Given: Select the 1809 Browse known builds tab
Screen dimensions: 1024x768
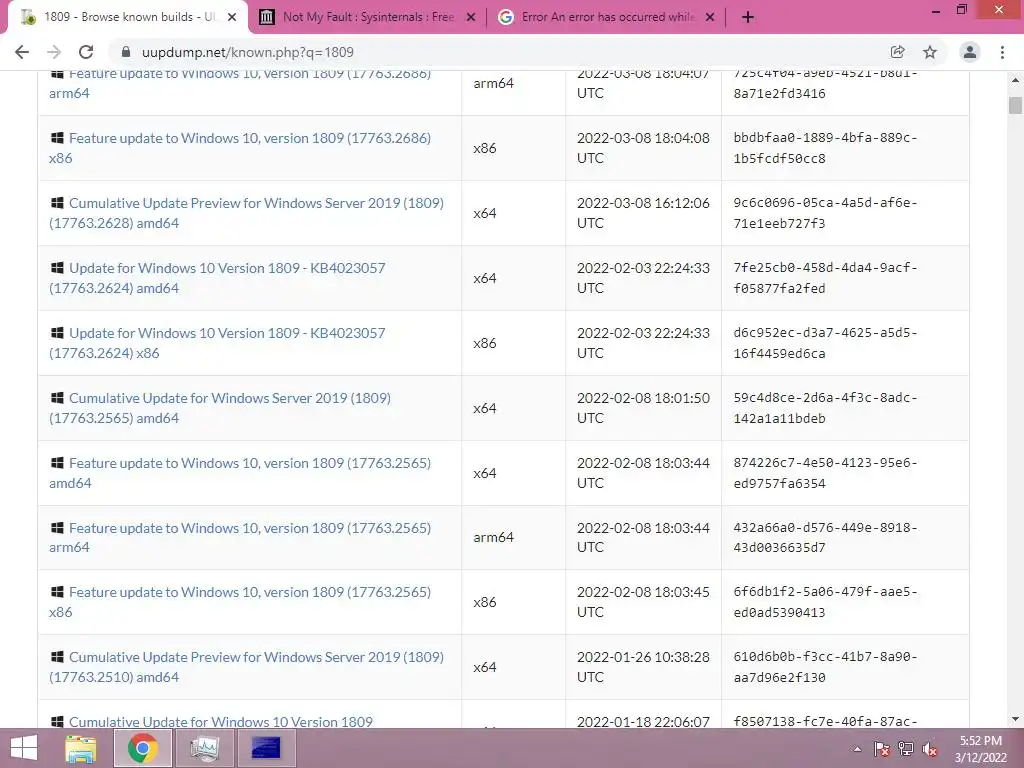Looking at the screenshot, I should click(x=127, y=17).
